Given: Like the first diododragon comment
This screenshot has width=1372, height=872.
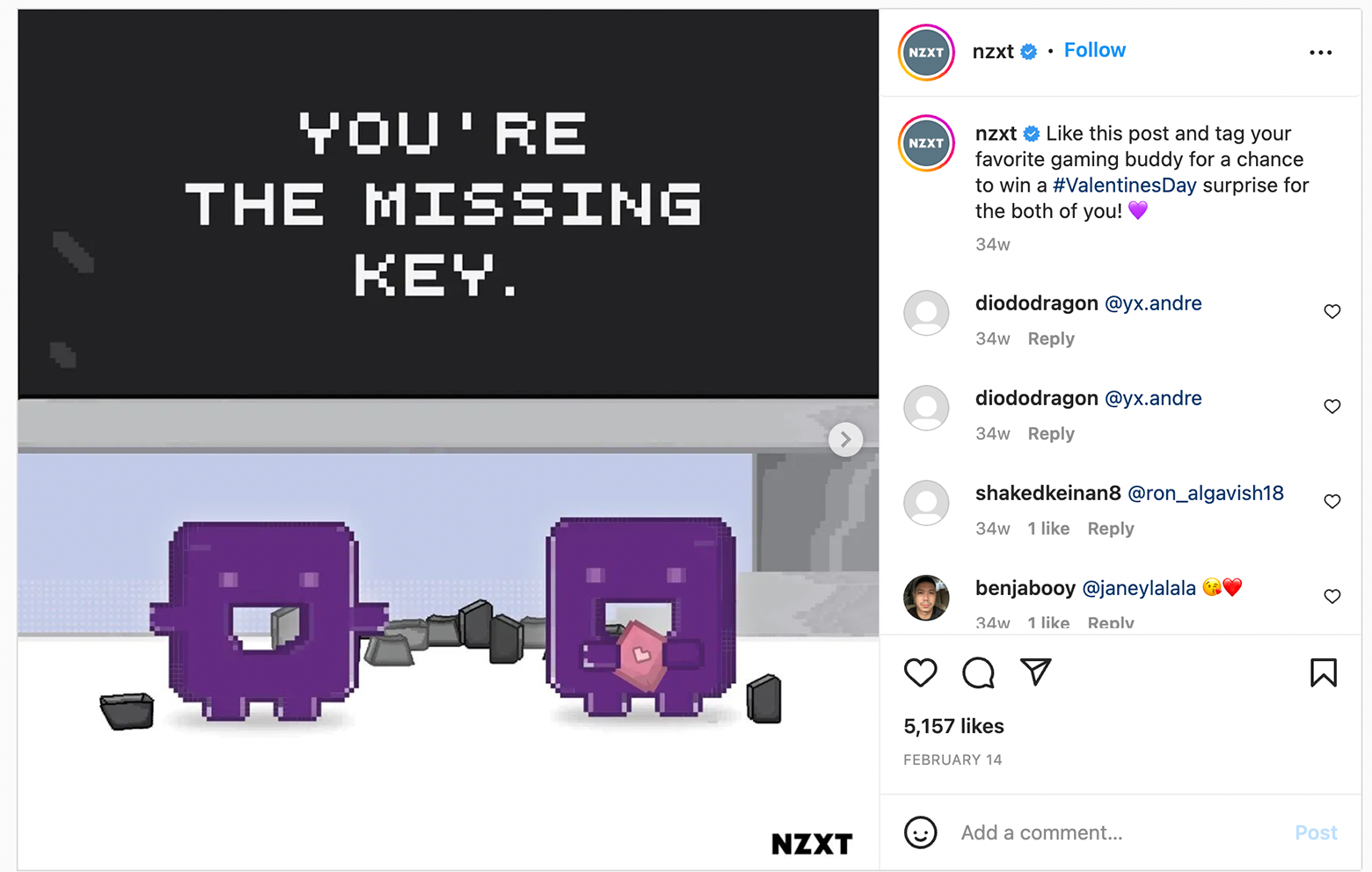Looking at the screenshot, I should [x=1332, y=311].
